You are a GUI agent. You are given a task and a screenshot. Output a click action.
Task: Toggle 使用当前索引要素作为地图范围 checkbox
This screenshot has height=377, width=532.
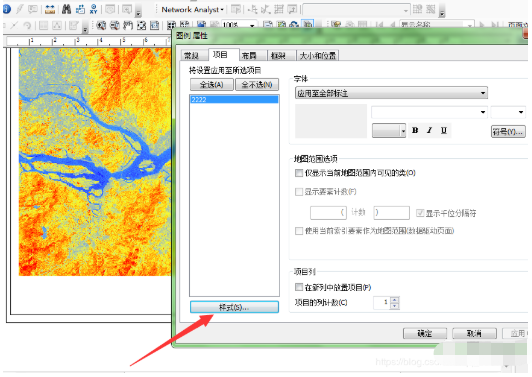pyautogui.click(x=299, y=231)
